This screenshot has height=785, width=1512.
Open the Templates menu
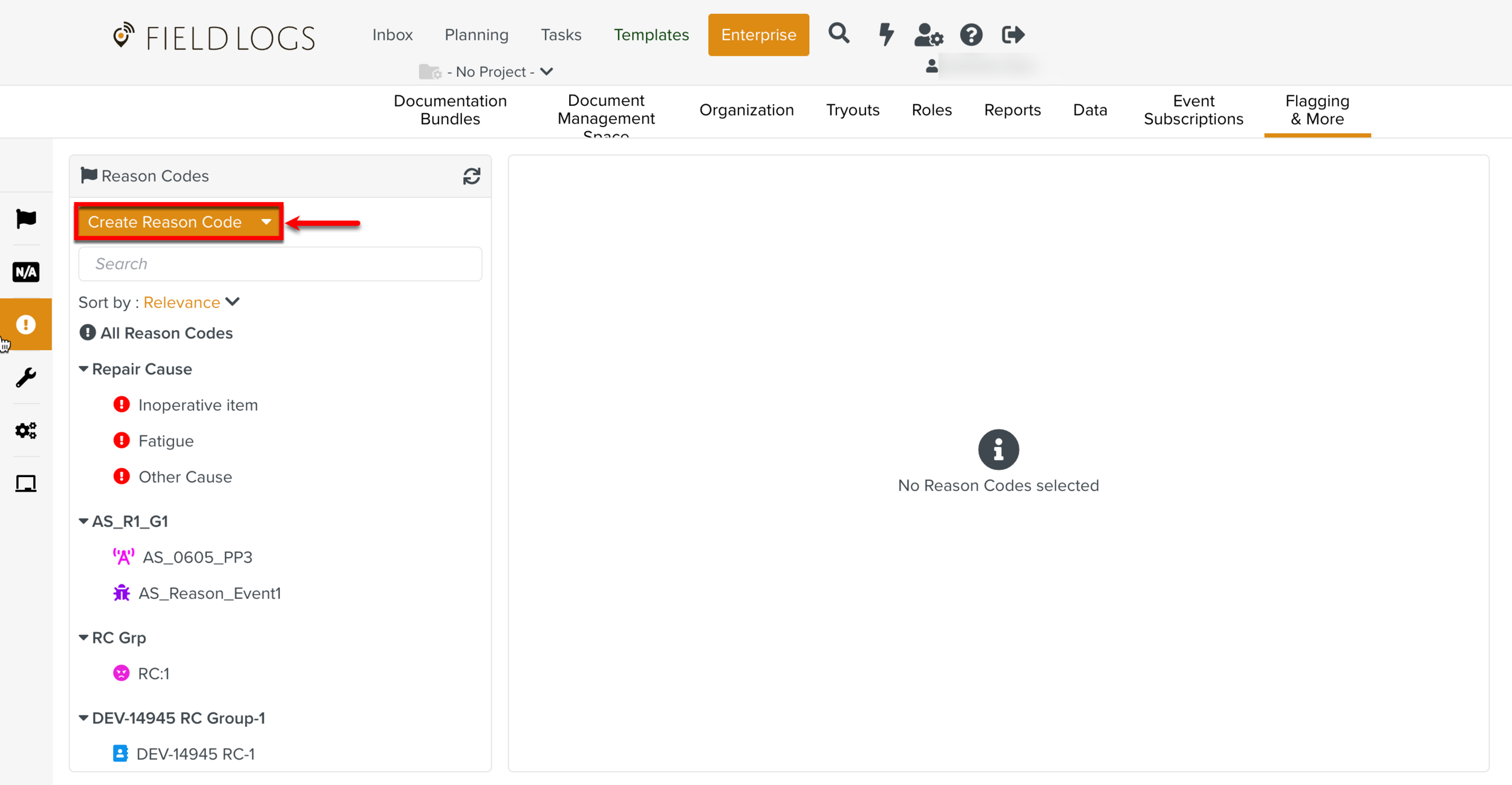[651, 35]
